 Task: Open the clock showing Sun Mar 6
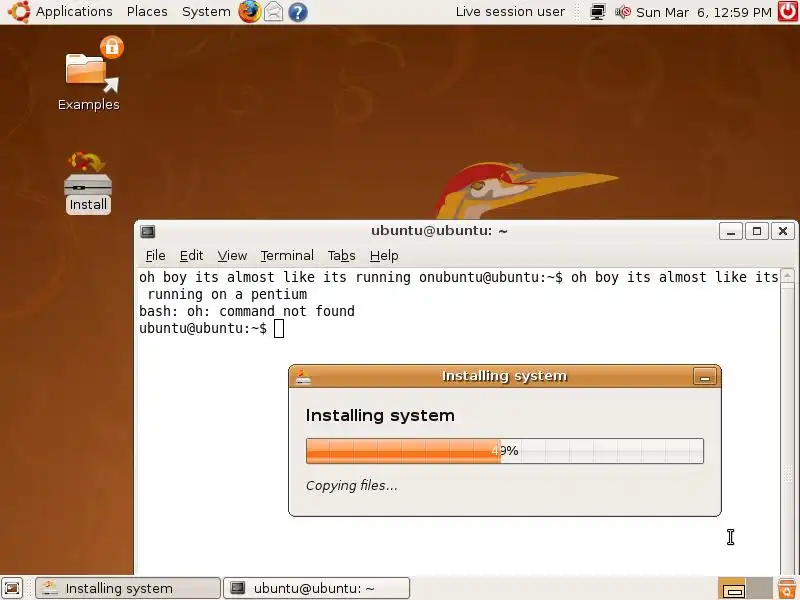704,12
